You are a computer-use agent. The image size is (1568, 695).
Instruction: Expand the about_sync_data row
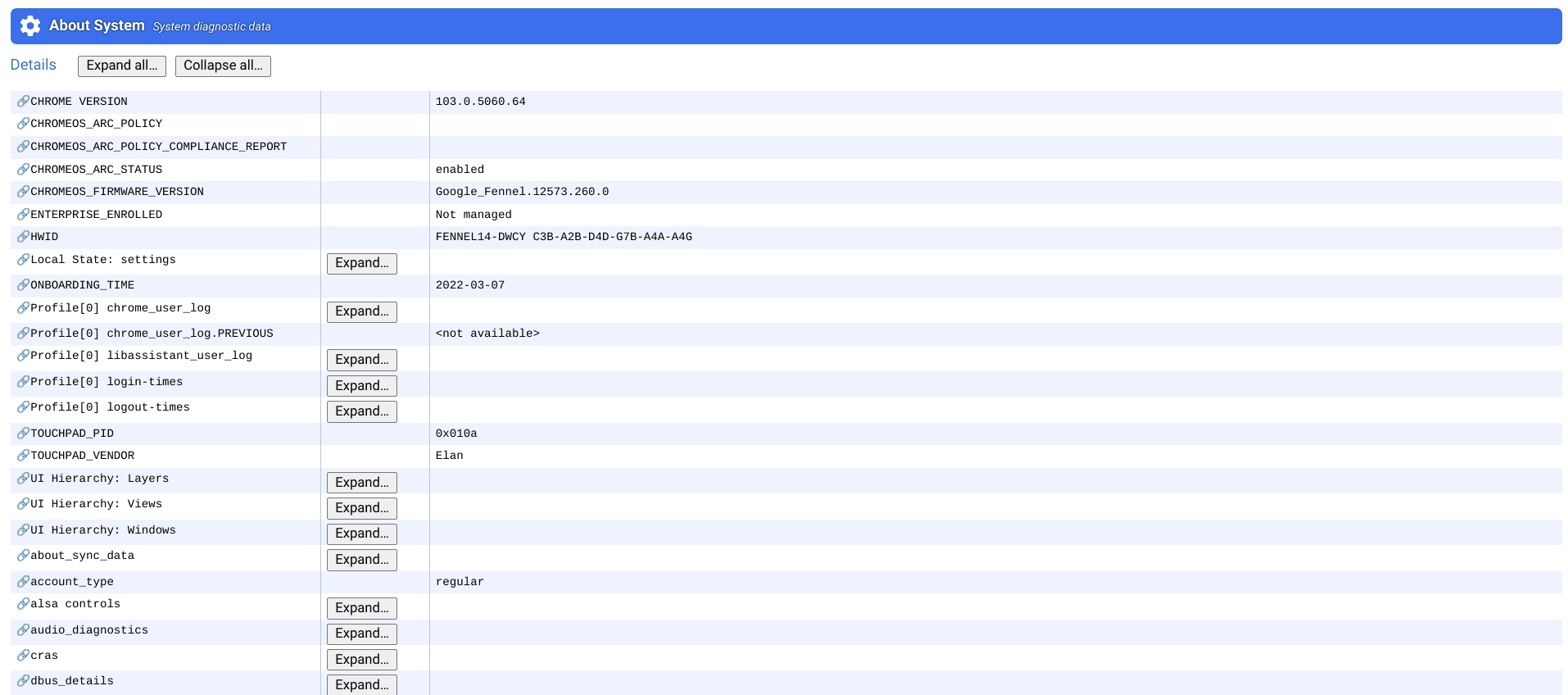click(362, 560)
